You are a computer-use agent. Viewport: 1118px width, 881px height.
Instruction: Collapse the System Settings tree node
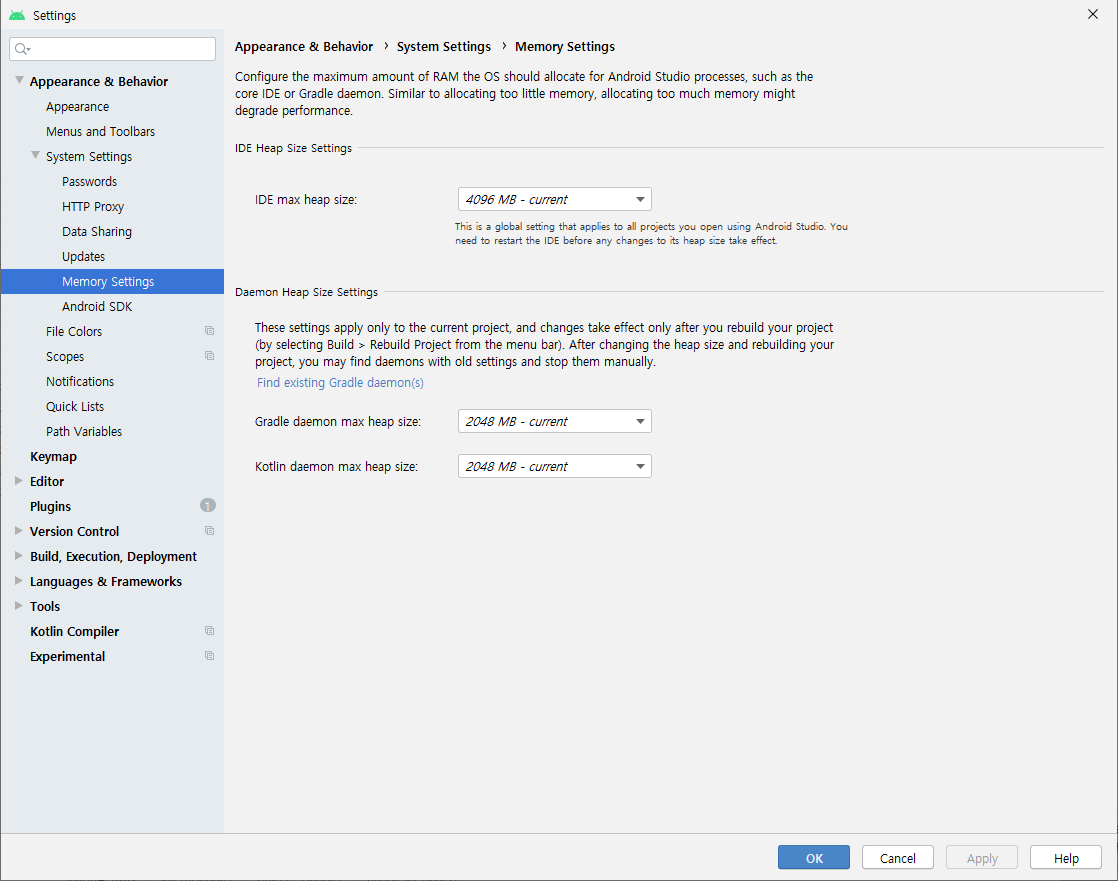click(x=35, y=155)
